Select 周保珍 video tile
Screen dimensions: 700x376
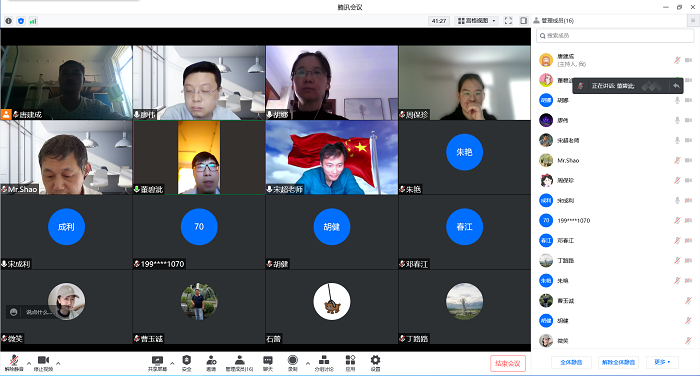tap(465, 83)
